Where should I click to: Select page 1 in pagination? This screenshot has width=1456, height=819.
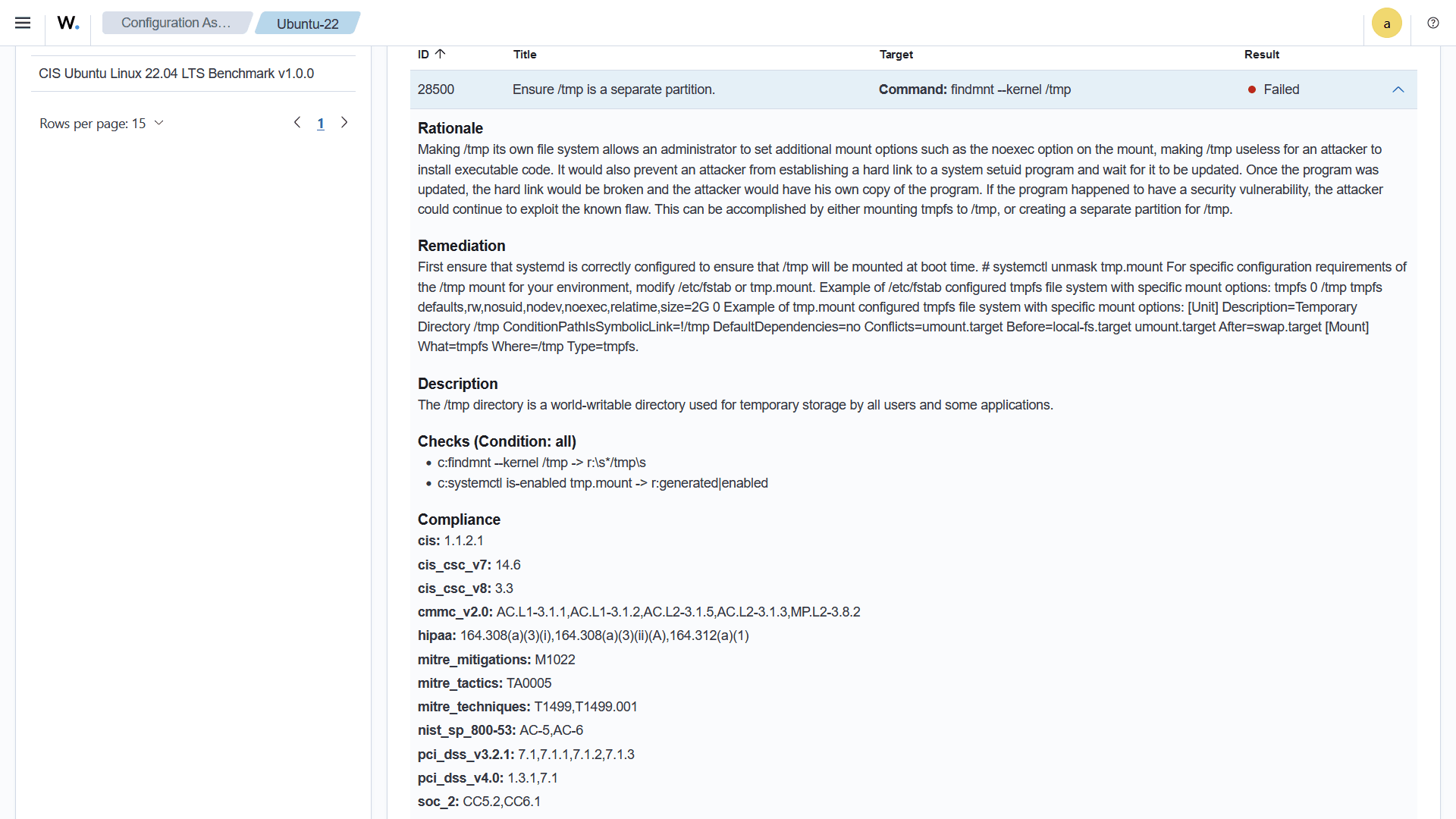point(321,124)
